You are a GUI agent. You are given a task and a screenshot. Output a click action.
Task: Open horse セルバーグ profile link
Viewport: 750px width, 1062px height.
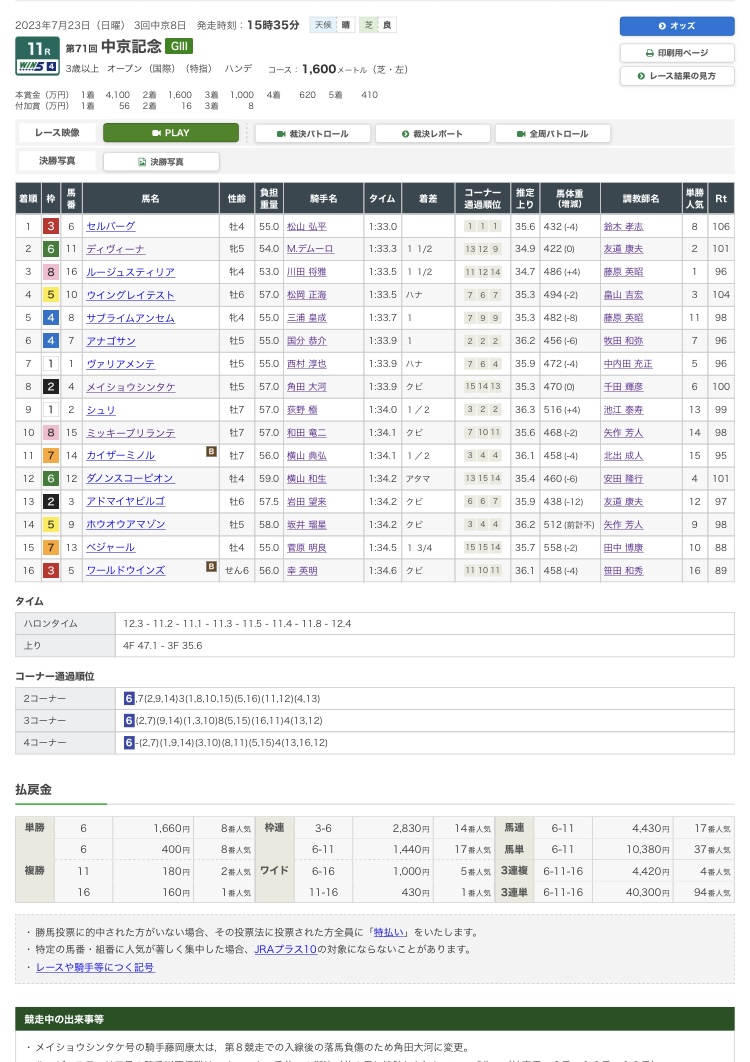click(x=110, y=226)
